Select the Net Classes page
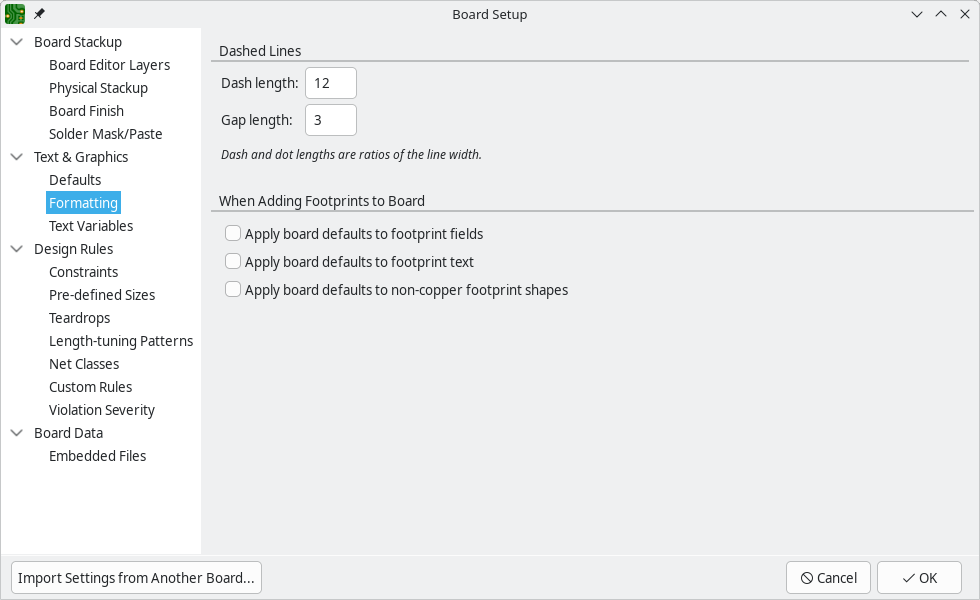The width and height of the screenshot is (980, 600). tap(85, 363)
